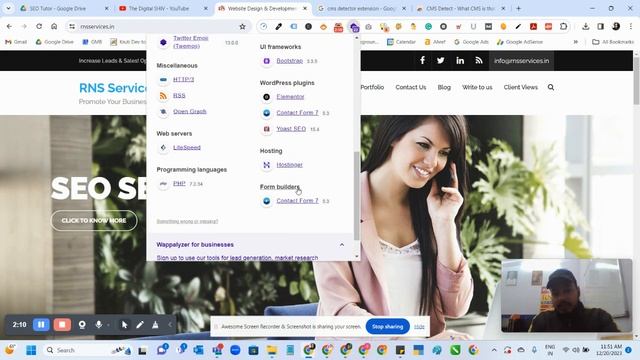Open HTTP/3 link under Miscellaneous

pos(183,79)
